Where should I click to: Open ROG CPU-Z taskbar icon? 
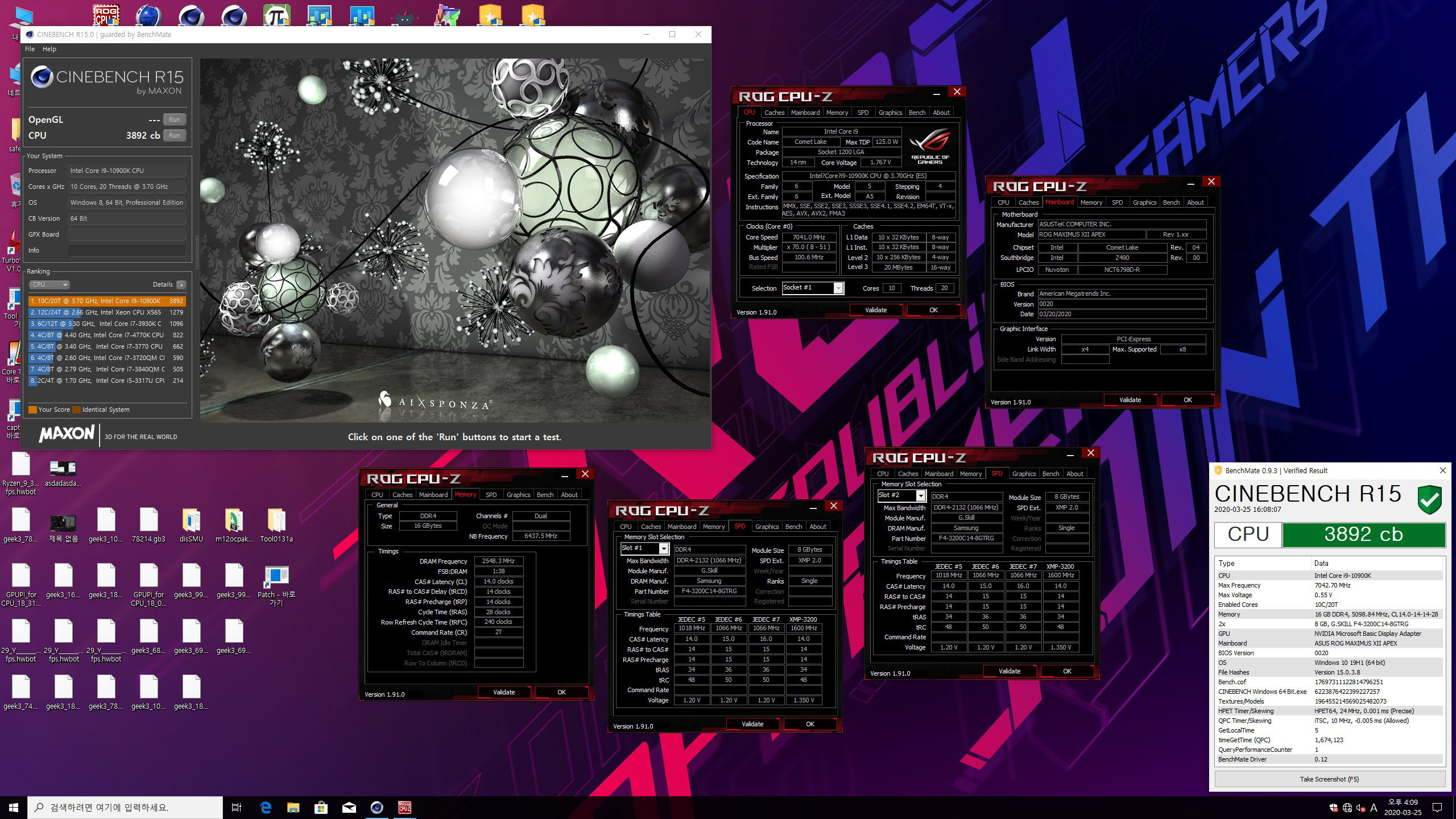pos(404,807)
